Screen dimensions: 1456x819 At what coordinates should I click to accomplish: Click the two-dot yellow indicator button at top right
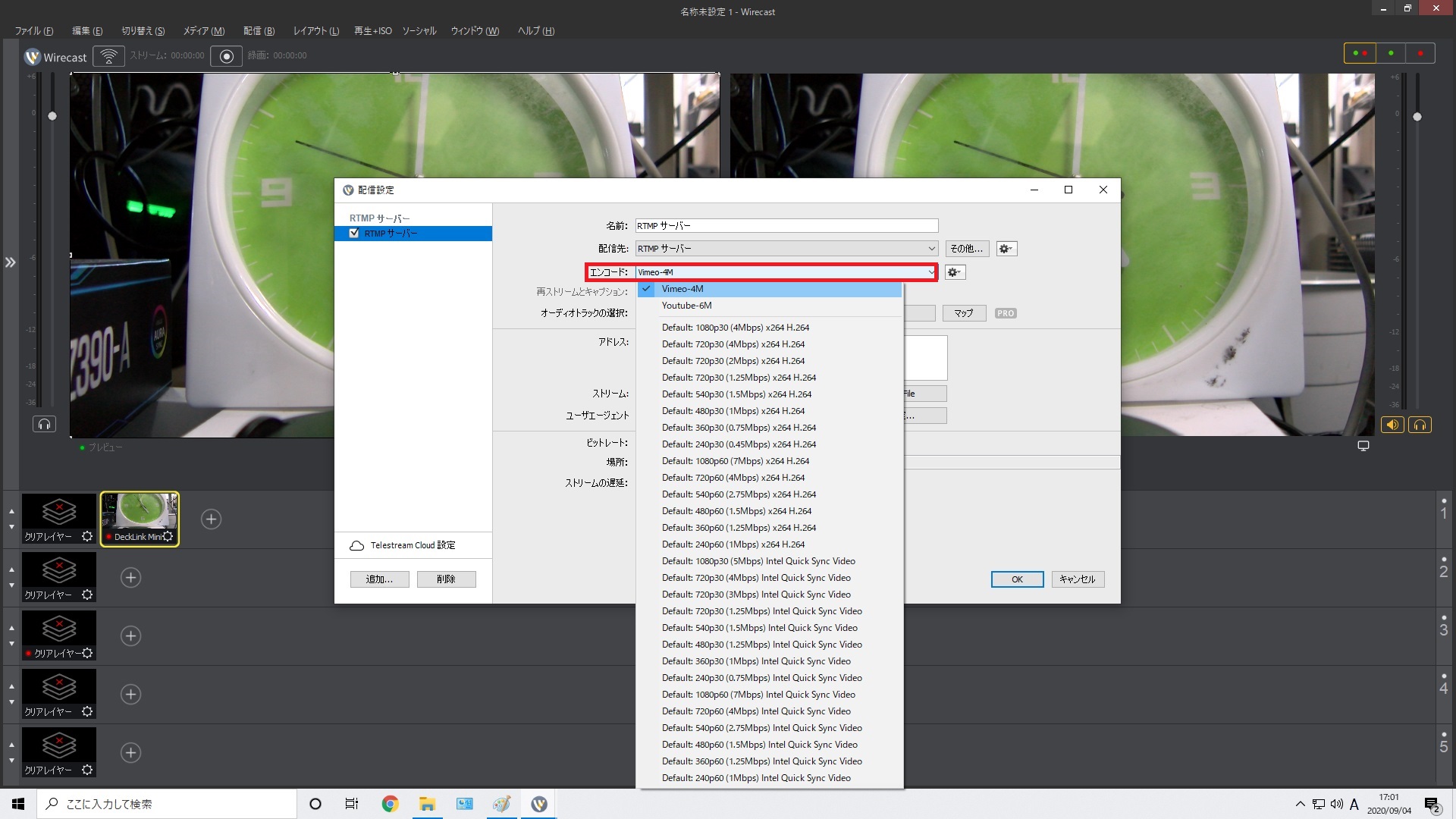[1360, 53]
